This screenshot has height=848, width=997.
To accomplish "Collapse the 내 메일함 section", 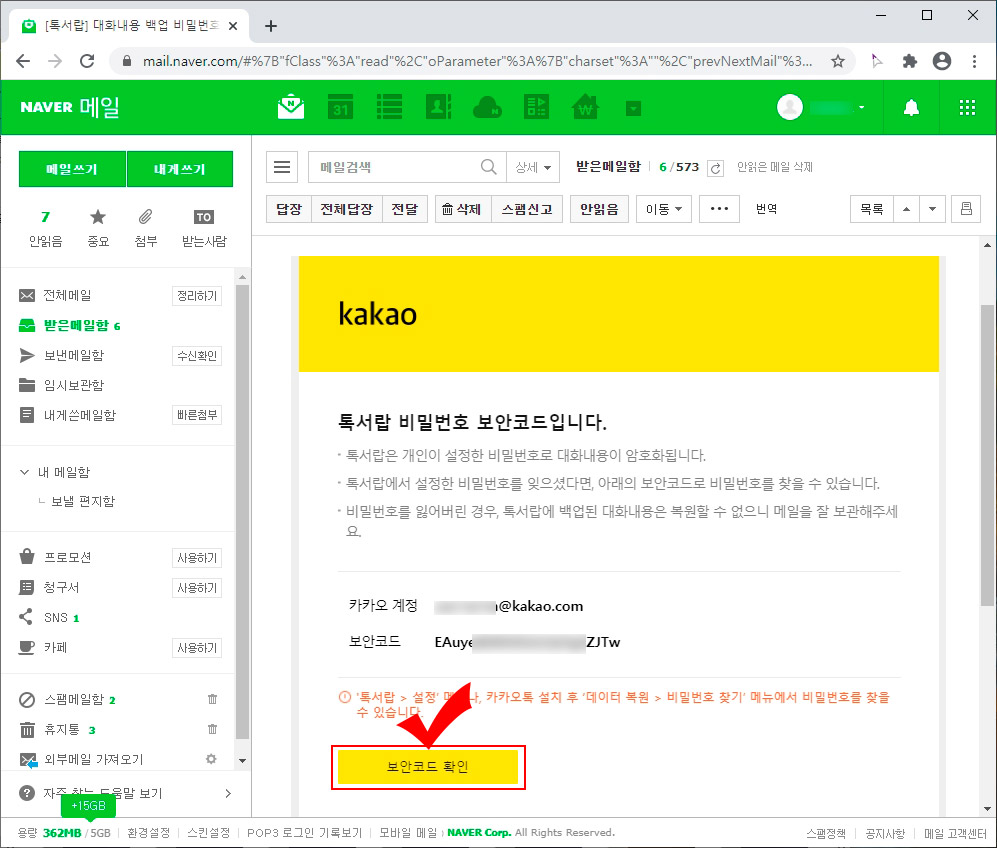I will click(x=24, y=472).
